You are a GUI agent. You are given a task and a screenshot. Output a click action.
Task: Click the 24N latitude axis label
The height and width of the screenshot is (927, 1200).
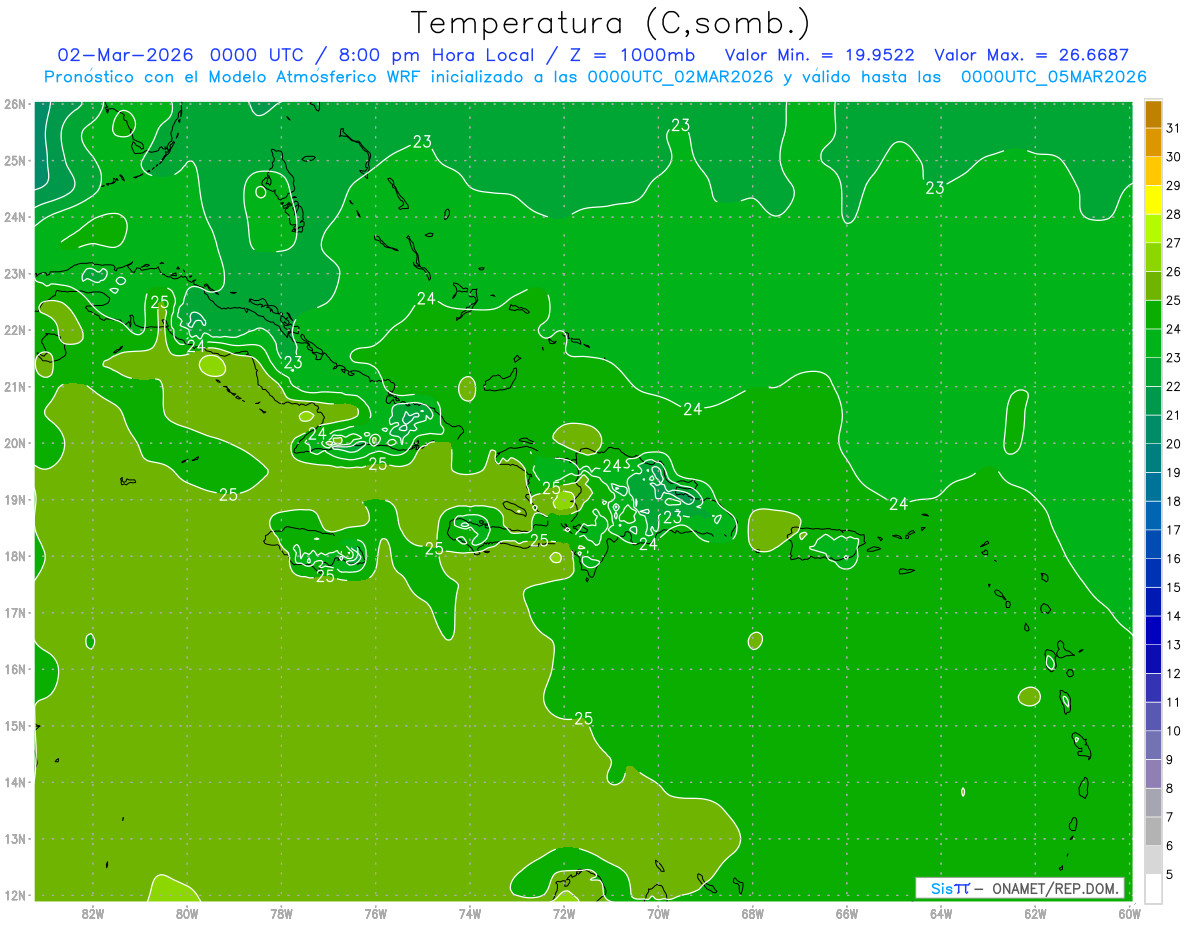tap(14, 217)
